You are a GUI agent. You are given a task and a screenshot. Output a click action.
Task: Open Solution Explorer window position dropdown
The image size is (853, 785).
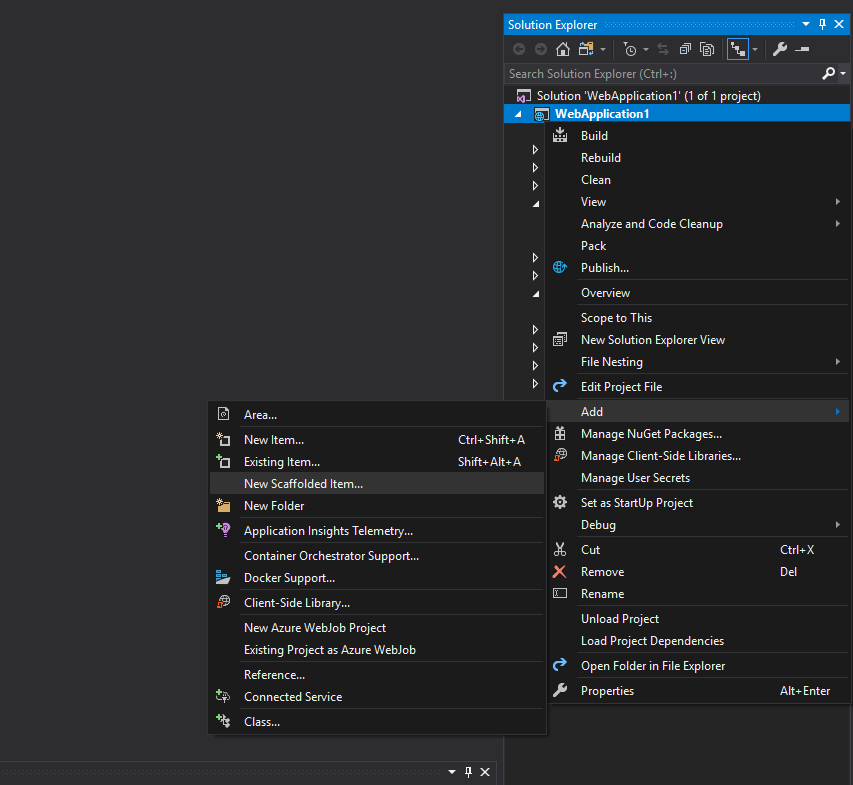click(x=806, y=24)
